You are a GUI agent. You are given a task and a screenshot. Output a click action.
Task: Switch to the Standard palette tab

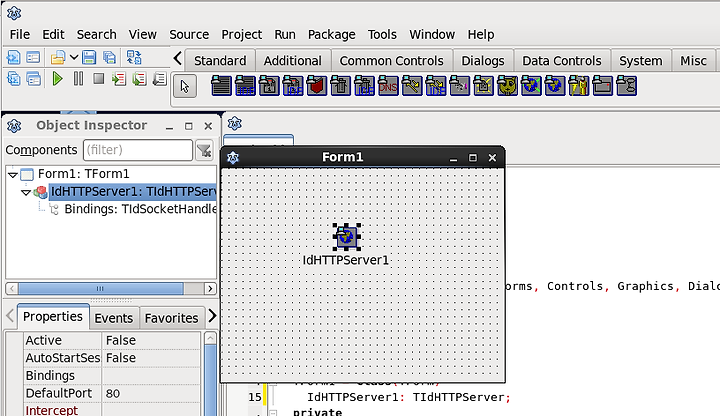(x=220, y=61)
